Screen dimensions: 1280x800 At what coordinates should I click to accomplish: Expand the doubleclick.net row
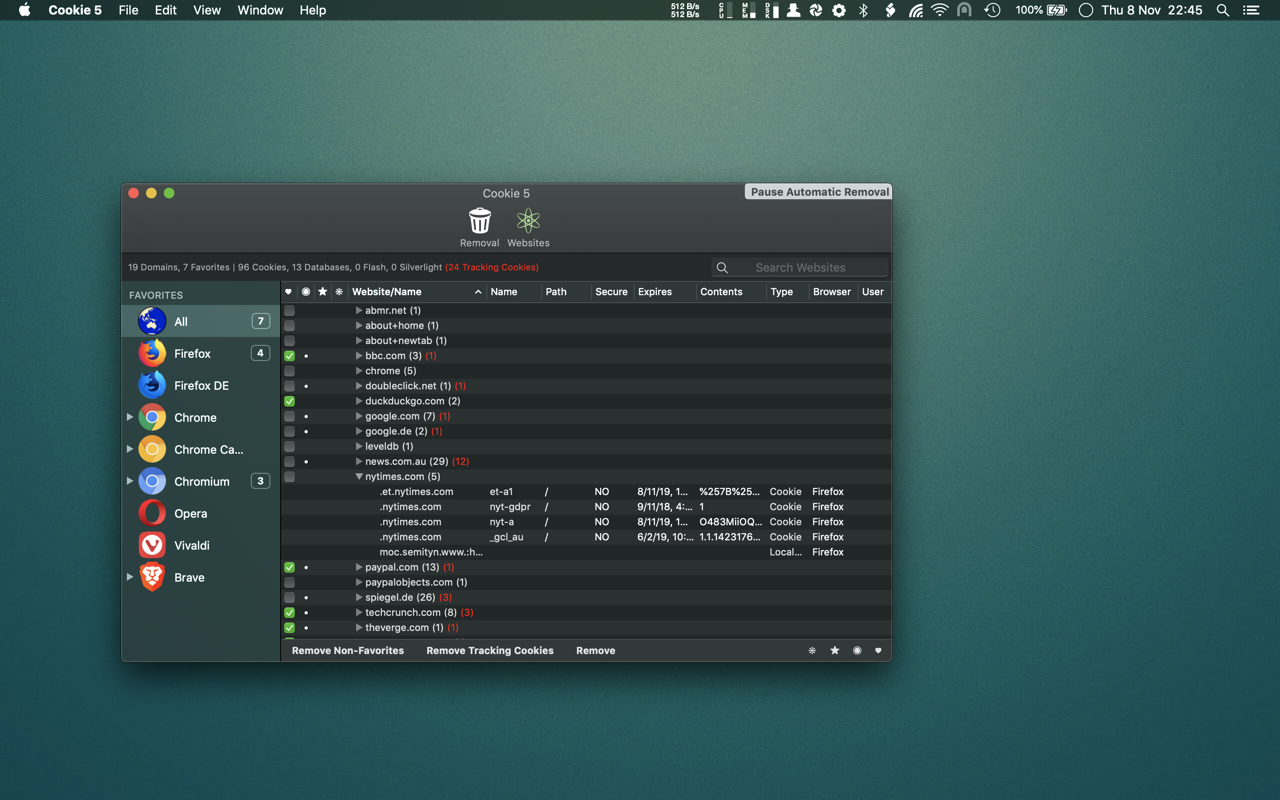359,386
